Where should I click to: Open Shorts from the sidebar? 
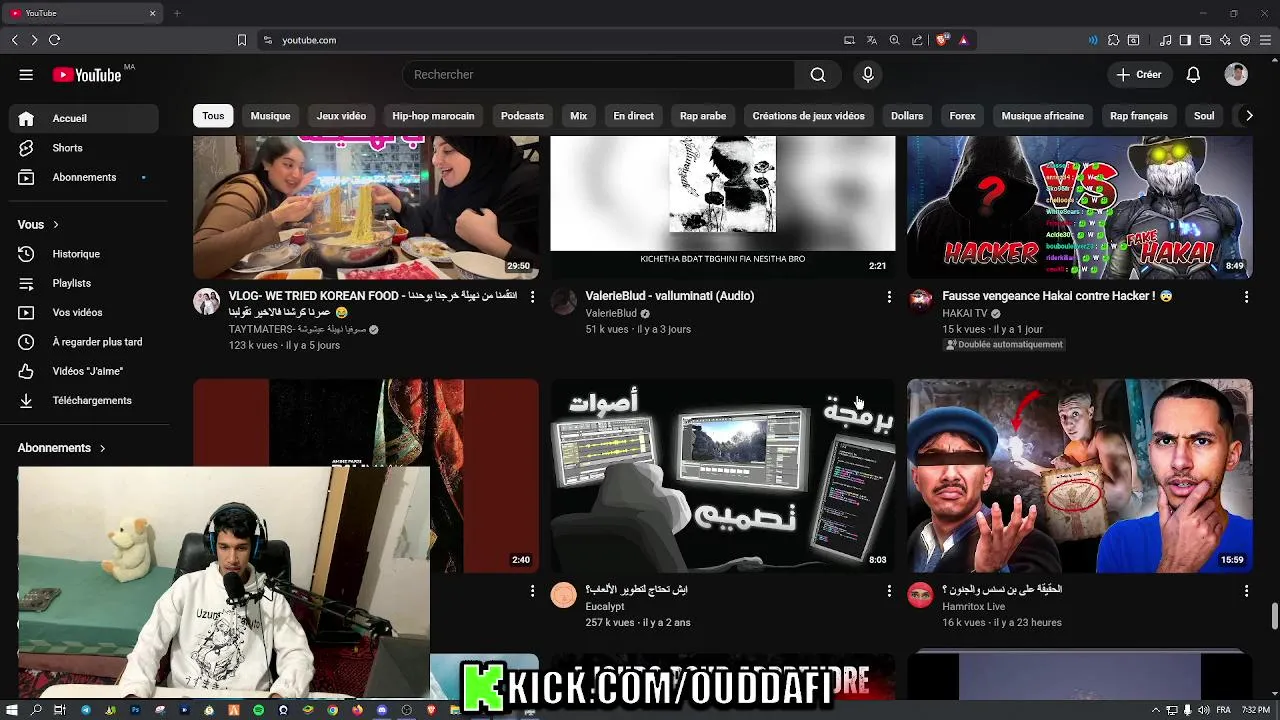84,148
